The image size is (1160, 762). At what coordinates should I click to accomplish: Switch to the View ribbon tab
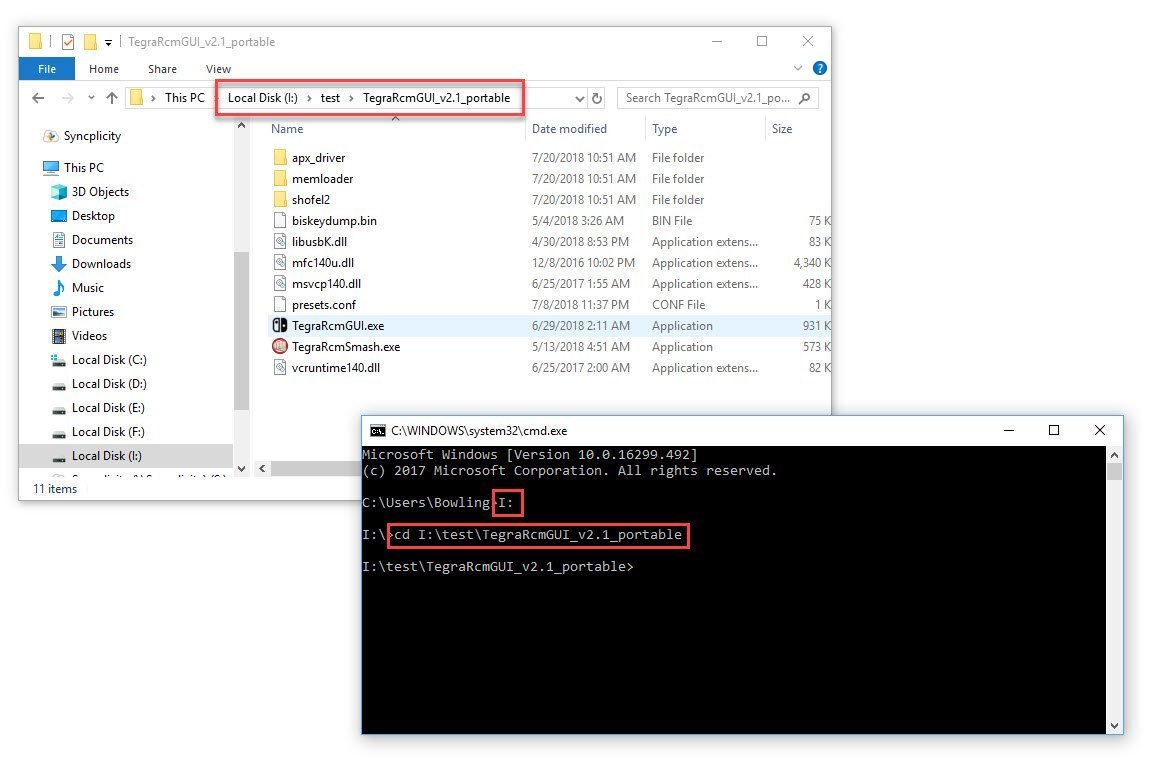click(218, 69)
